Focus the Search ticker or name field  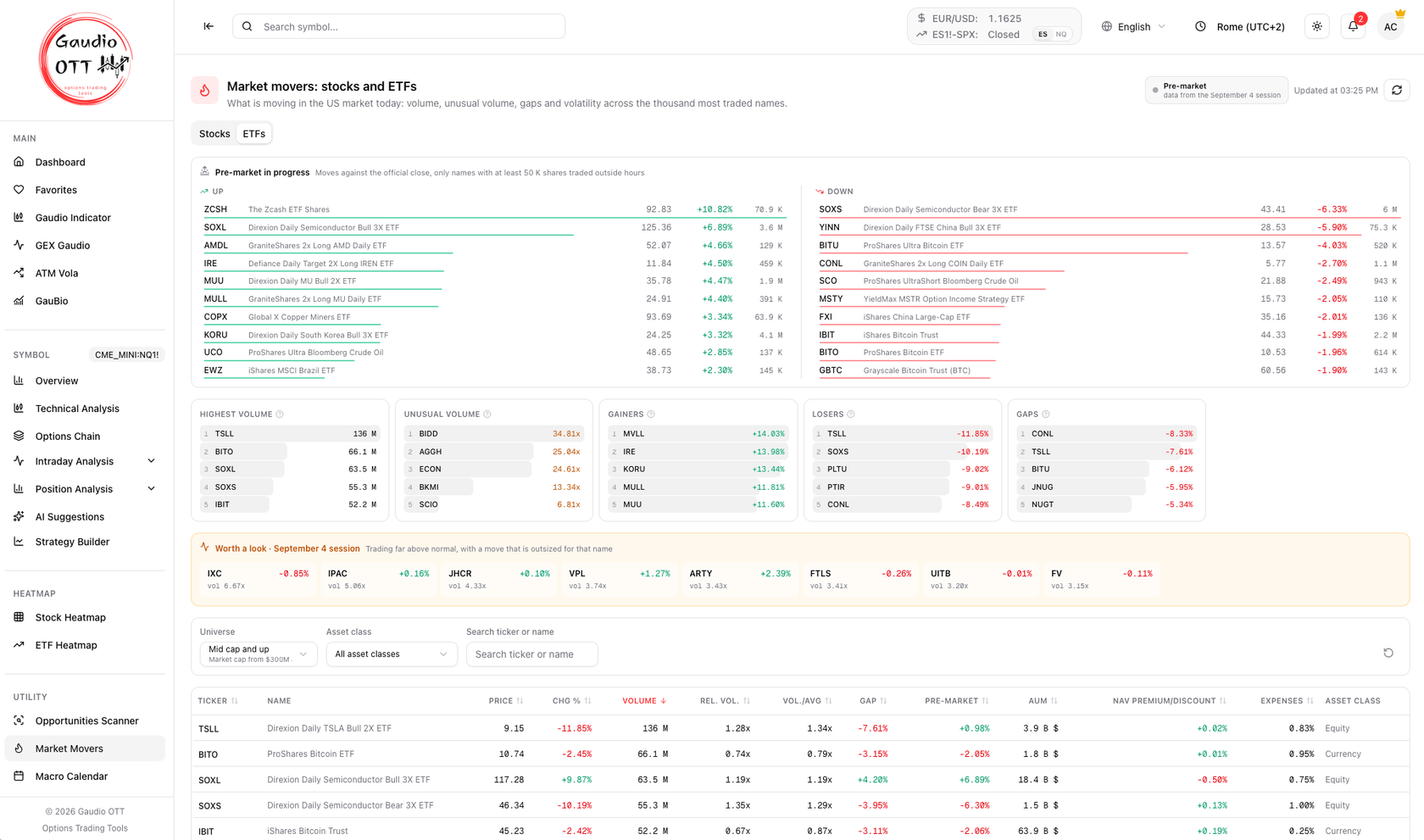pyautogui.click(x=532, y=654)
